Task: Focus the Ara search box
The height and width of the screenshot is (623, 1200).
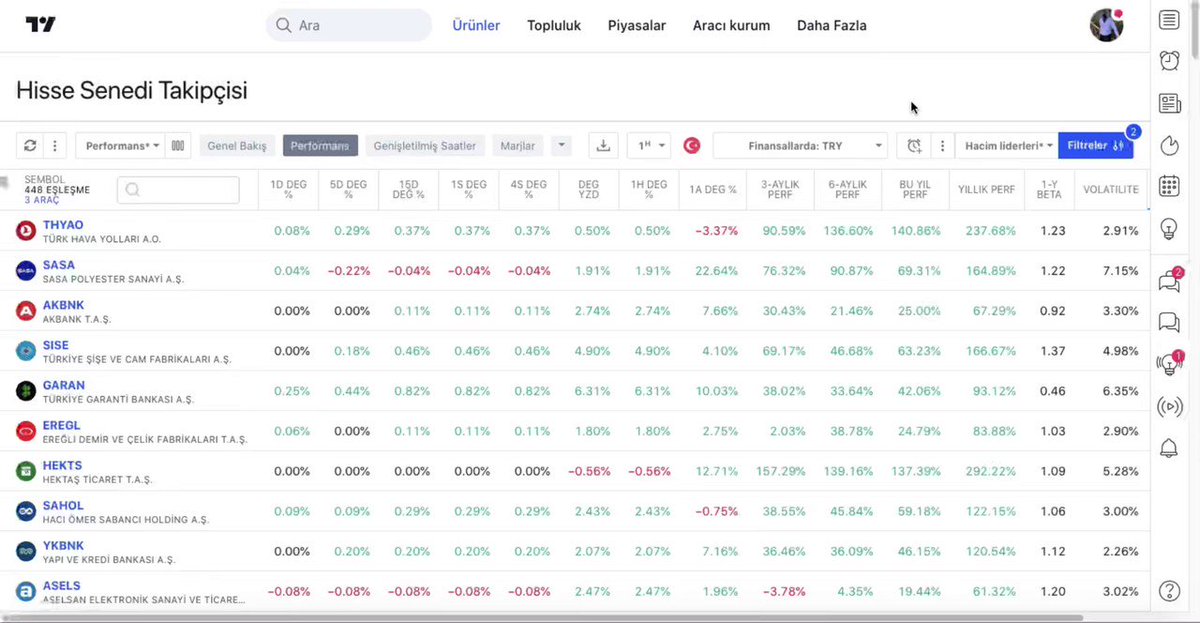Action: coord(349,25)
